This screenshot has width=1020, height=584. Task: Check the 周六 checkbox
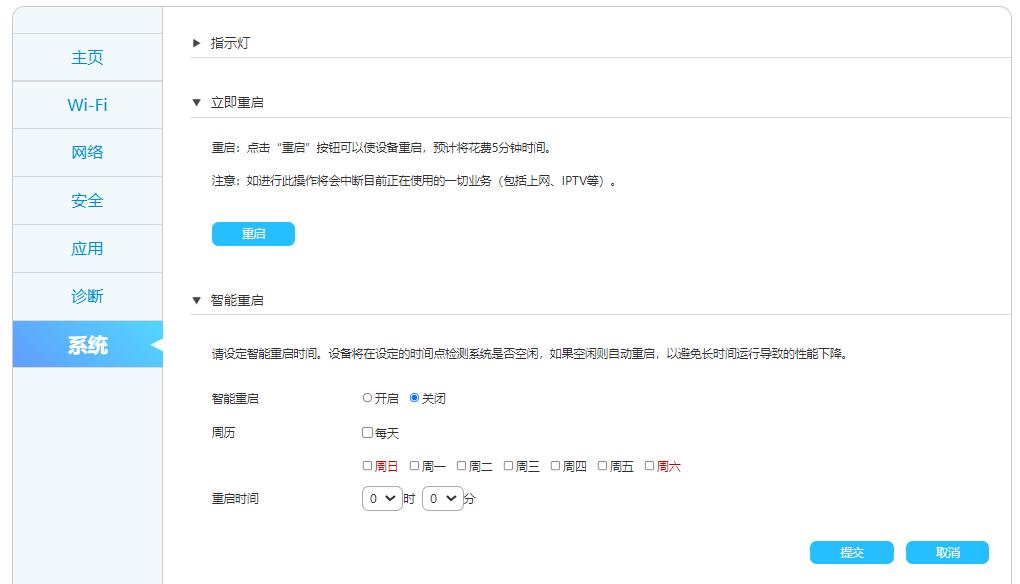coord(649,465)
